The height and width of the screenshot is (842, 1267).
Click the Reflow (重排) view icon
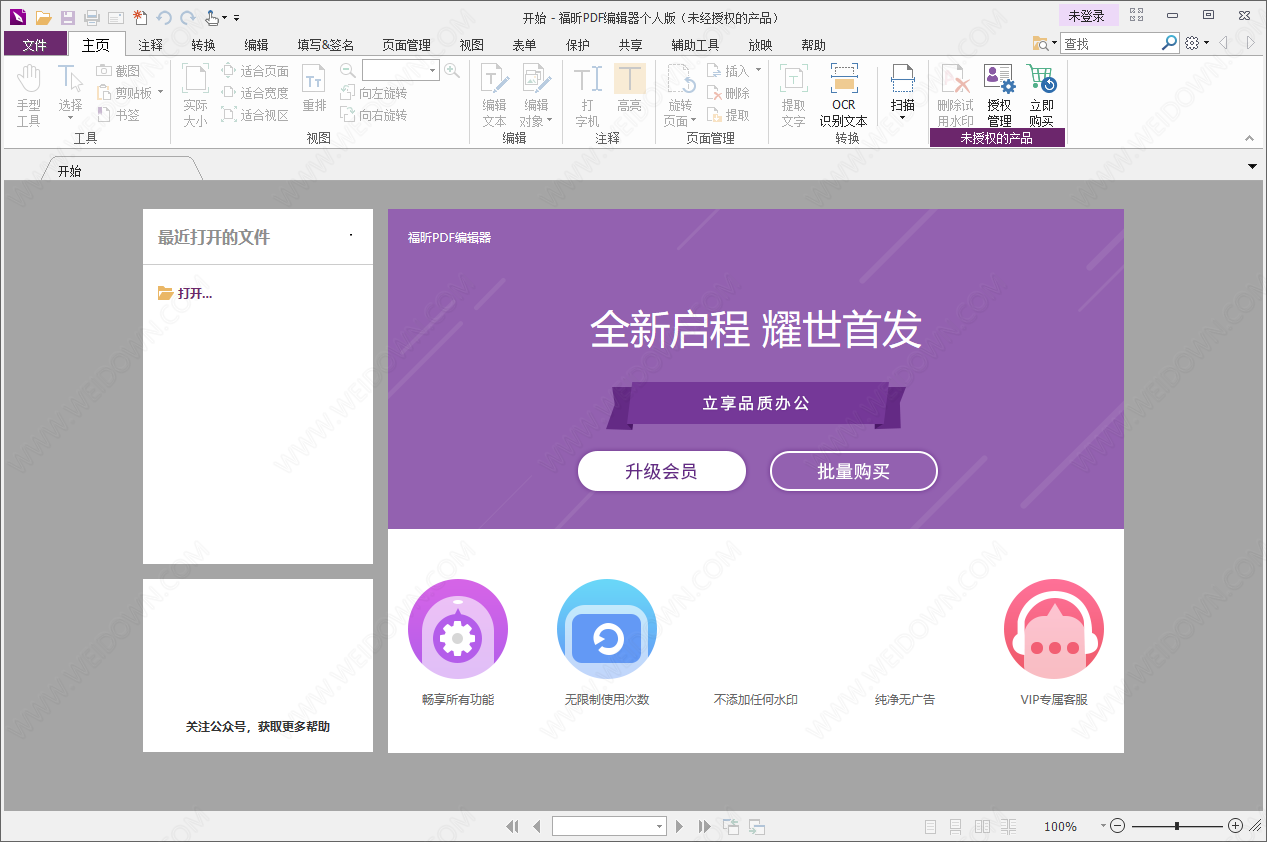314,90
